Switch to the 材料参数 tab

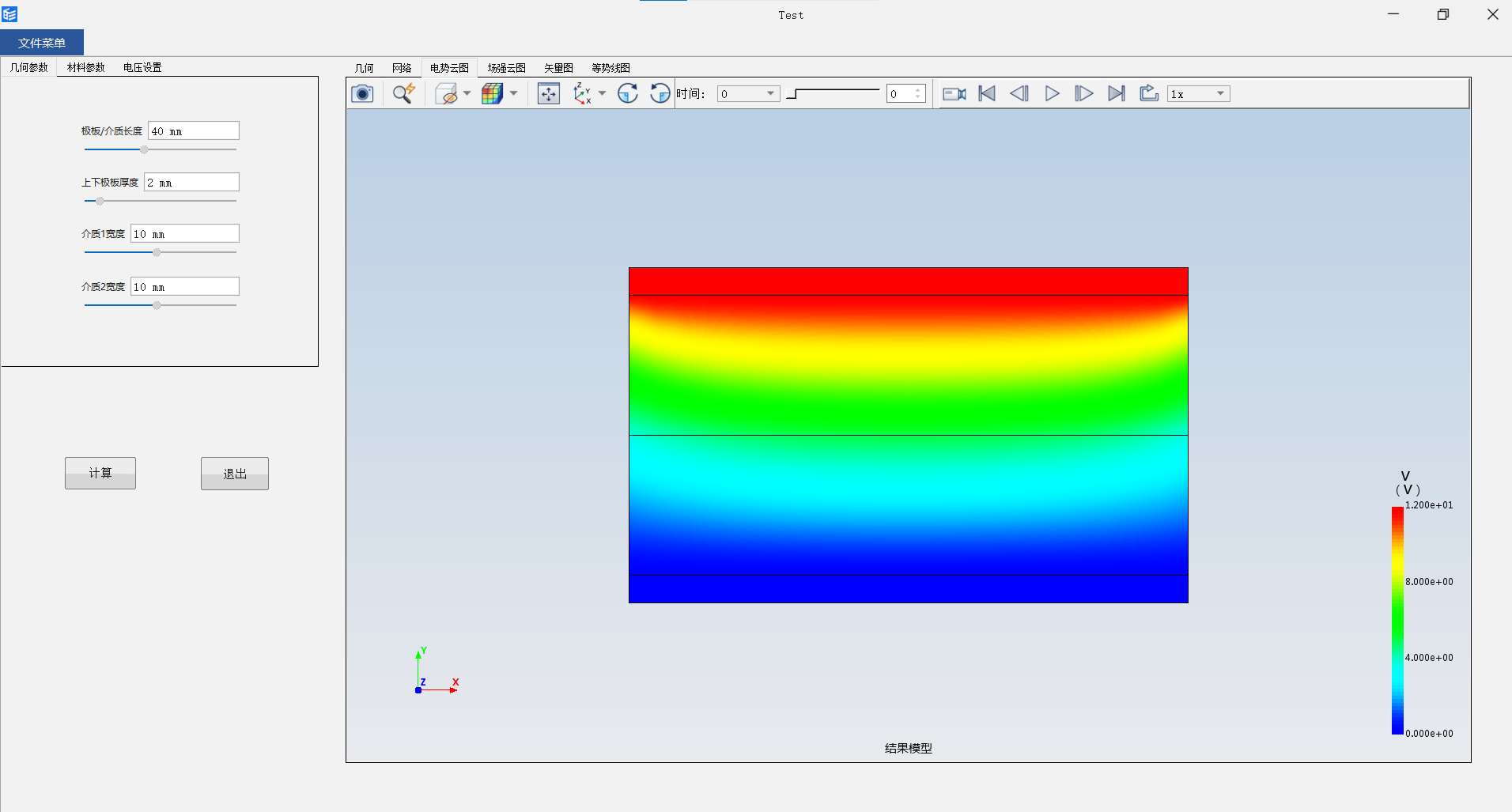tap(86, 67)
